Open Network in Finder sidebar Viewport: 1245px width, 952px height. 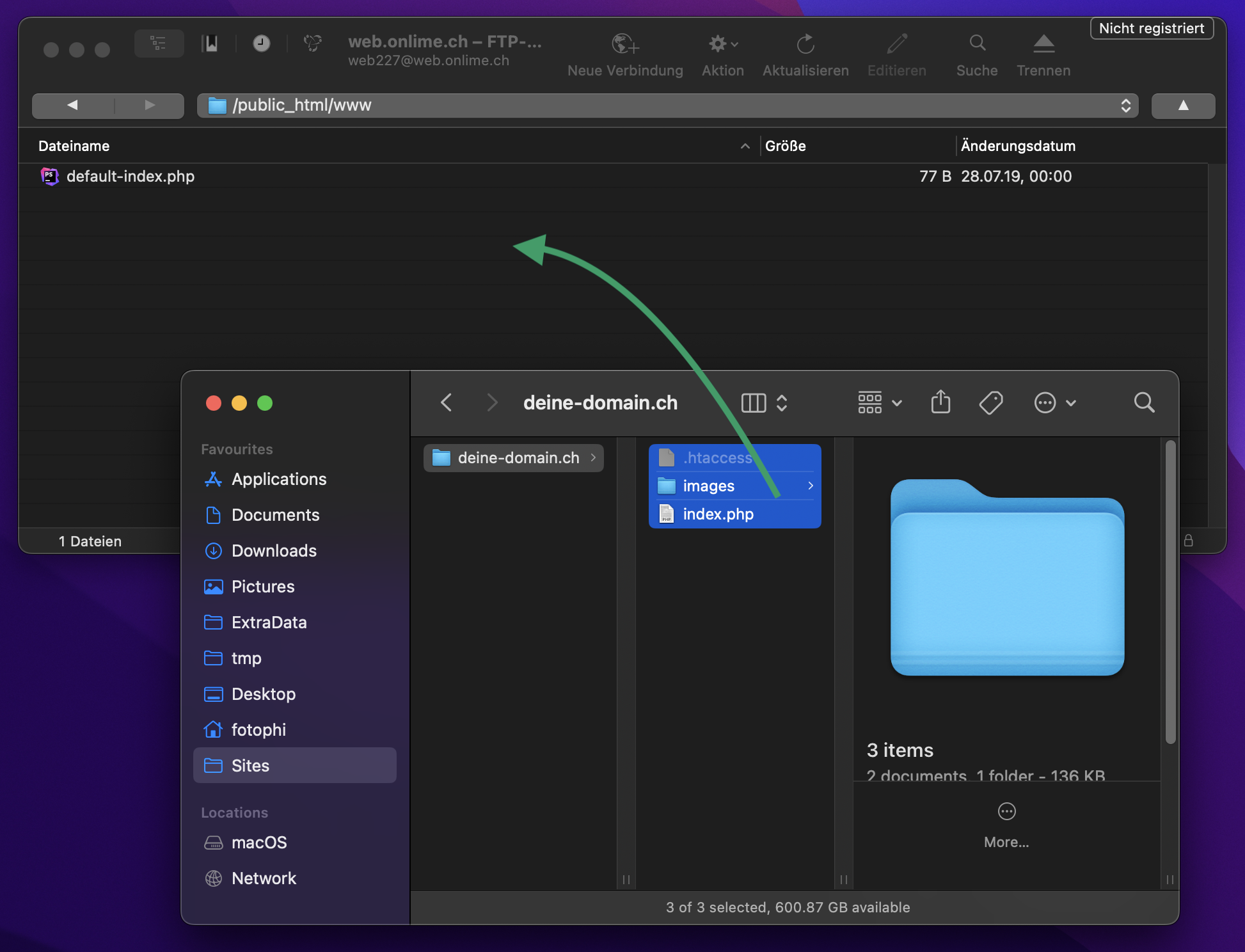pyautogui.click(x=295, y=878)
